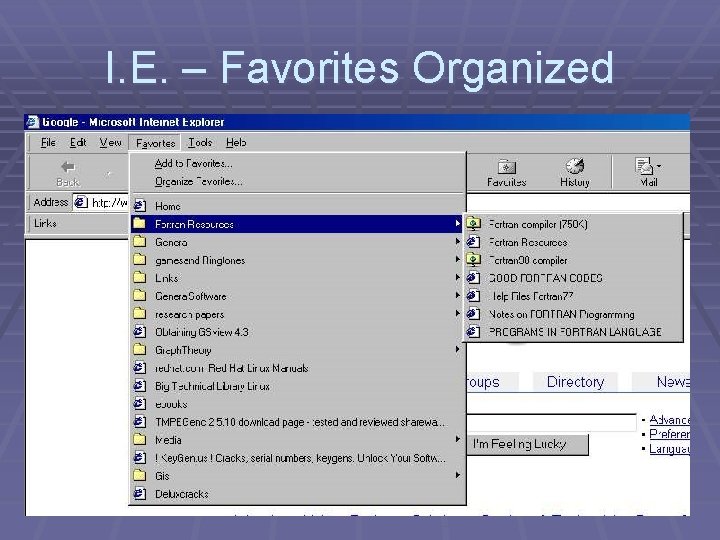Image resolution: width=720 pixels, height=540 pixels.
Task: Expand the General submenu arrow
Action: pyautogui.click(x=457, y=242)
